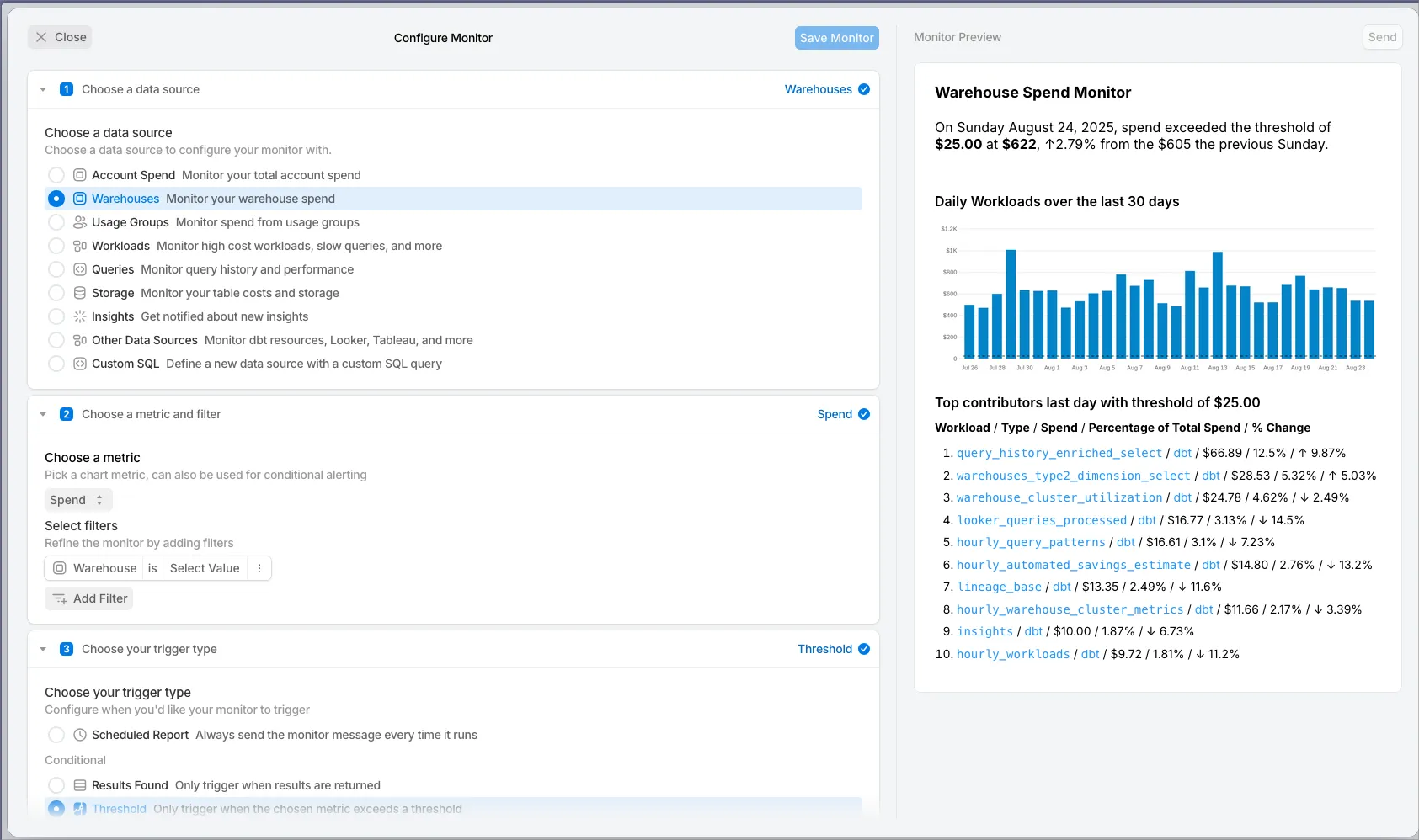Click the Monitor Preview label
This screenshot has height=840, width=1419.
(x=958, y=37)
